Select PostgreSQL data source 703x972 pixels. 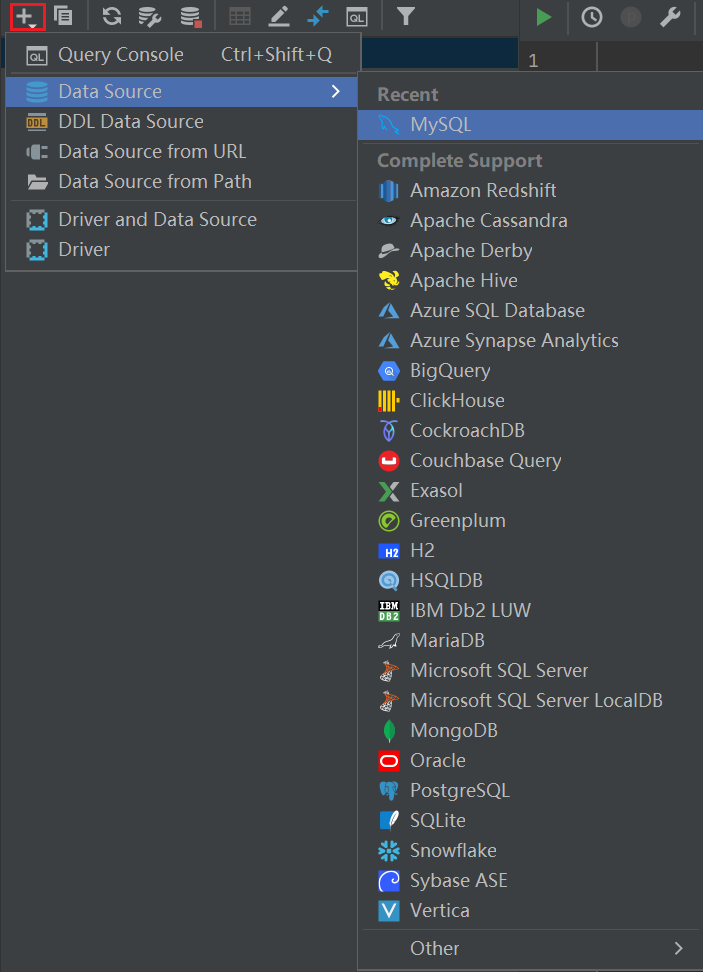click(x=530, y=790)
